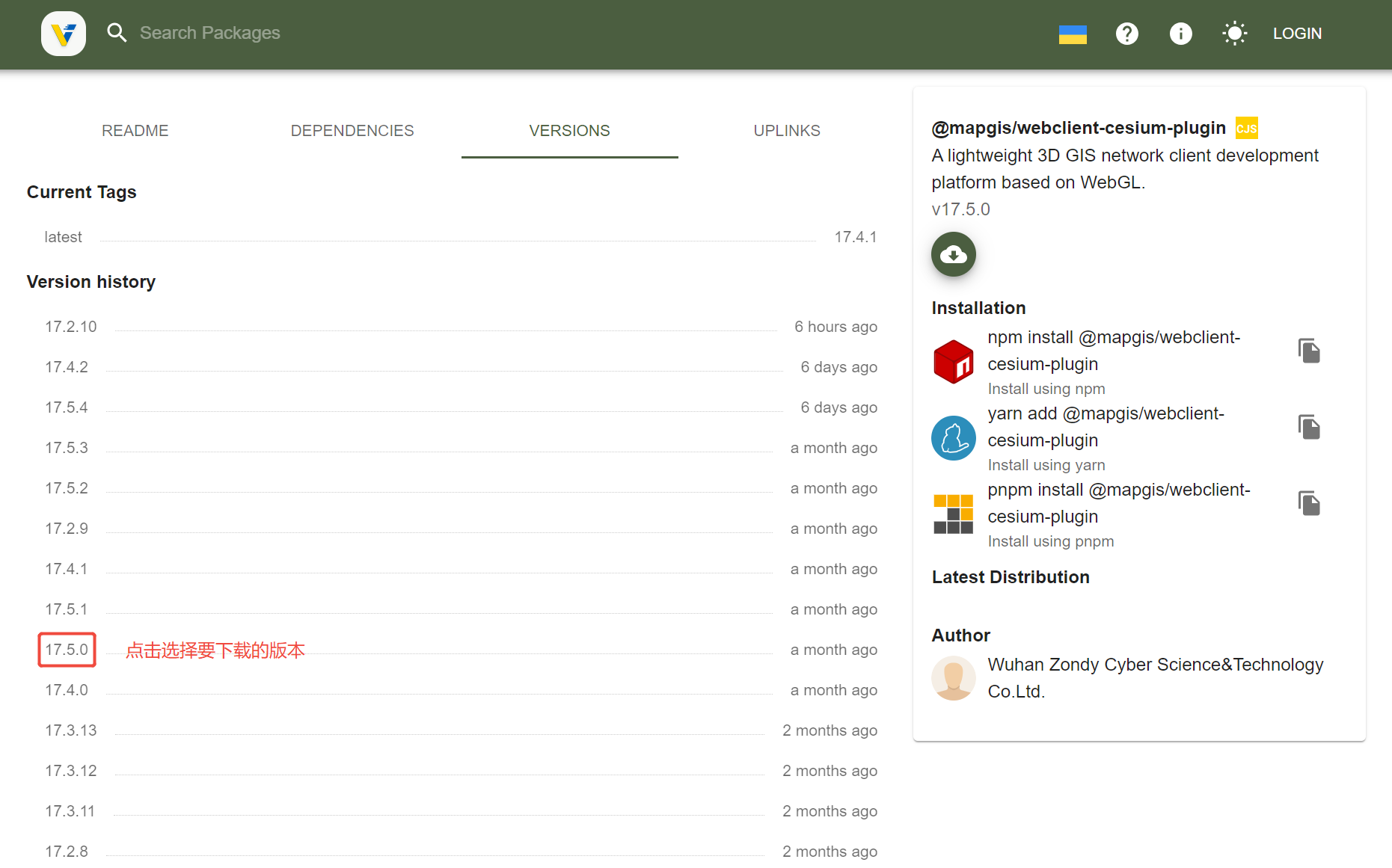Open version 17.4.0
The width and height of the screenshot is (1392, 868).
pyautogui.click(x=67, y=690)
